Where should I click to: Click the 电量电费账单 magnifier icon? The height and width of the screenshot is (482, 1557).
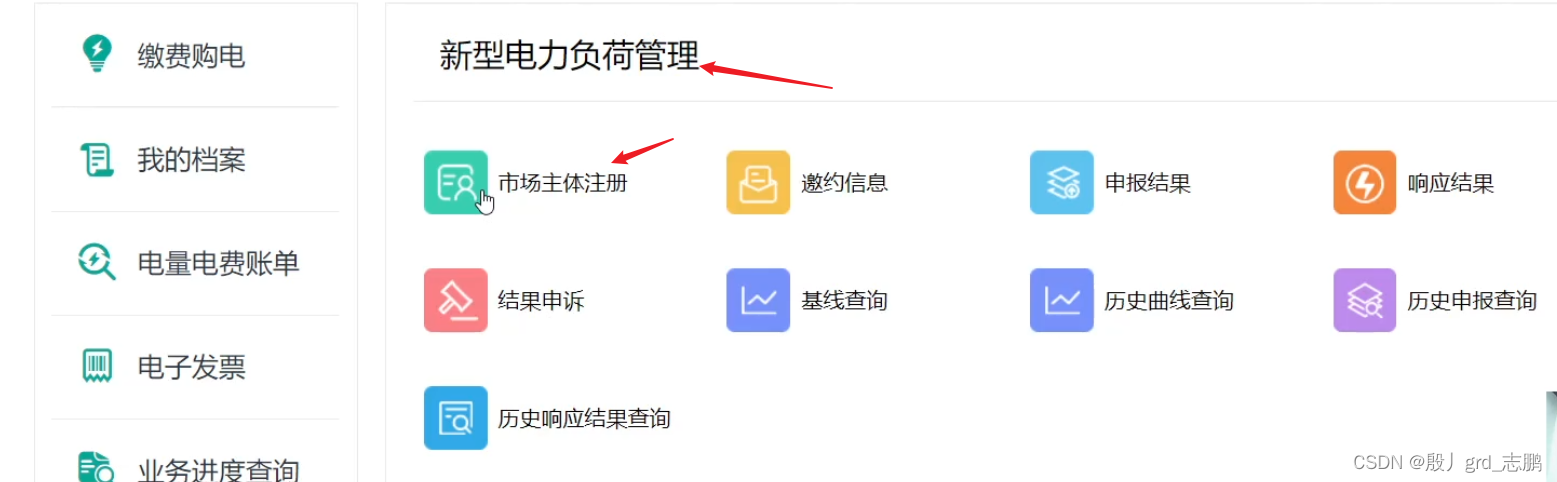pos(97,262)
